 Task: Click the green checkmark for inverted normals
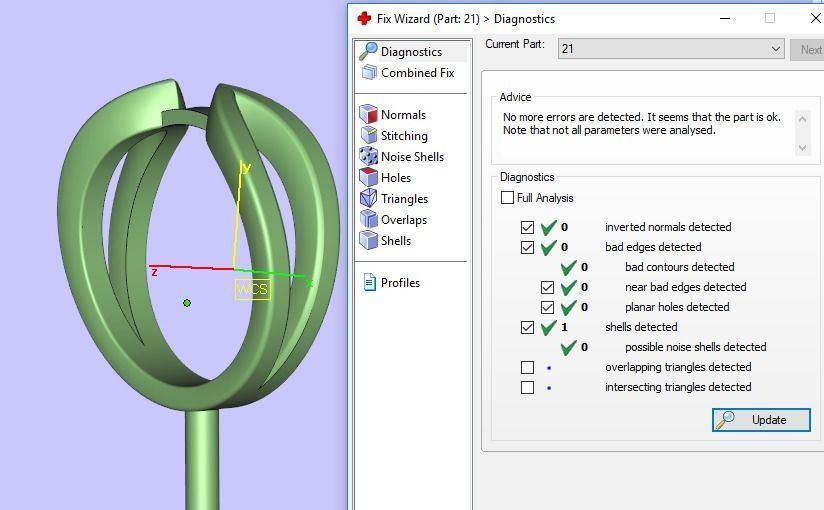[x=548, y=227]
